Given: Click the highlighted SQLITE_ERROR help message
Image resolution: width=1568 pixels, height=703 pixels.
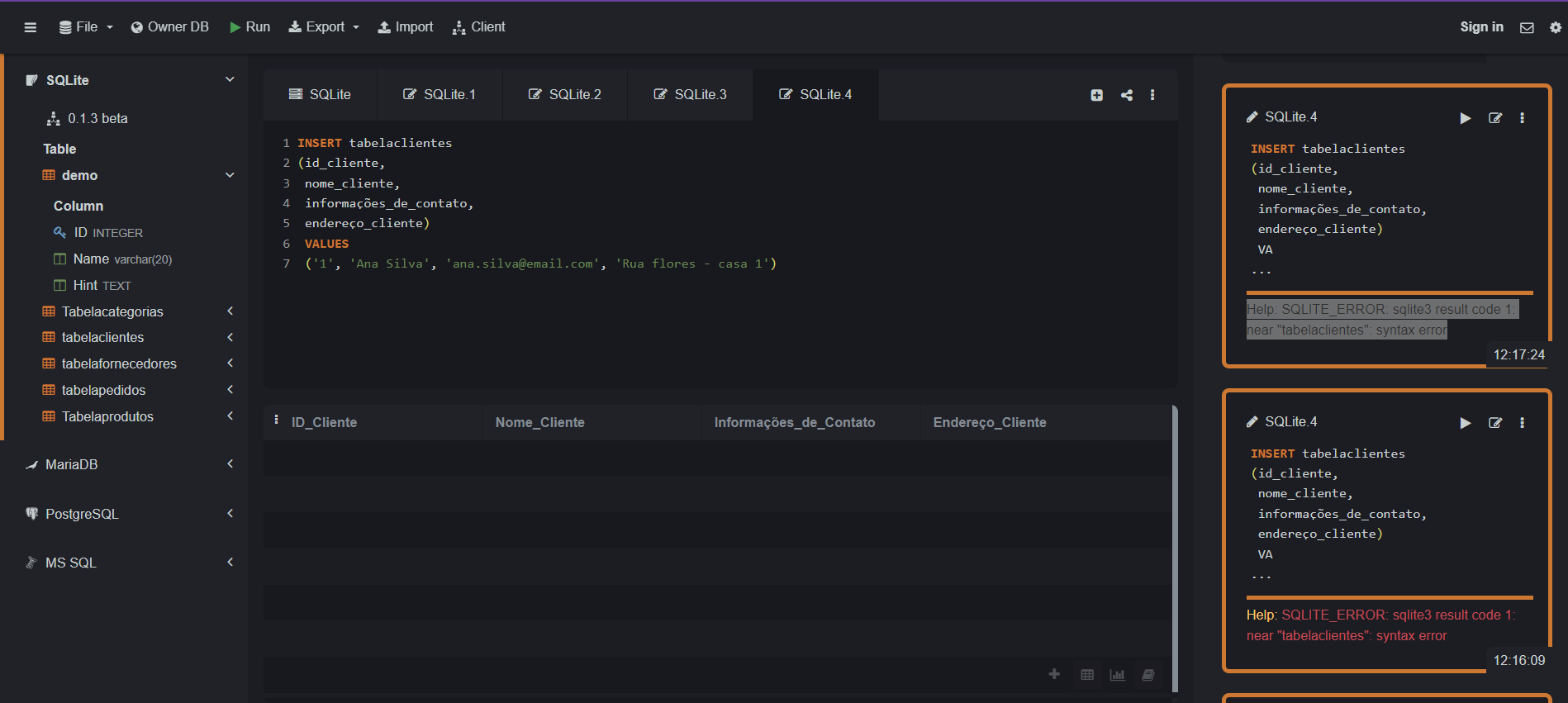Looking at the screenshot, I should [1381, 320].
